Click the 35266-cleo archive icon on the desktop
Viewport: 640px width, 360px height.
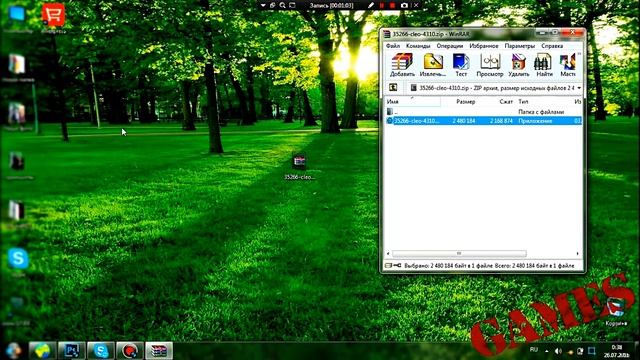click(299, 166)
